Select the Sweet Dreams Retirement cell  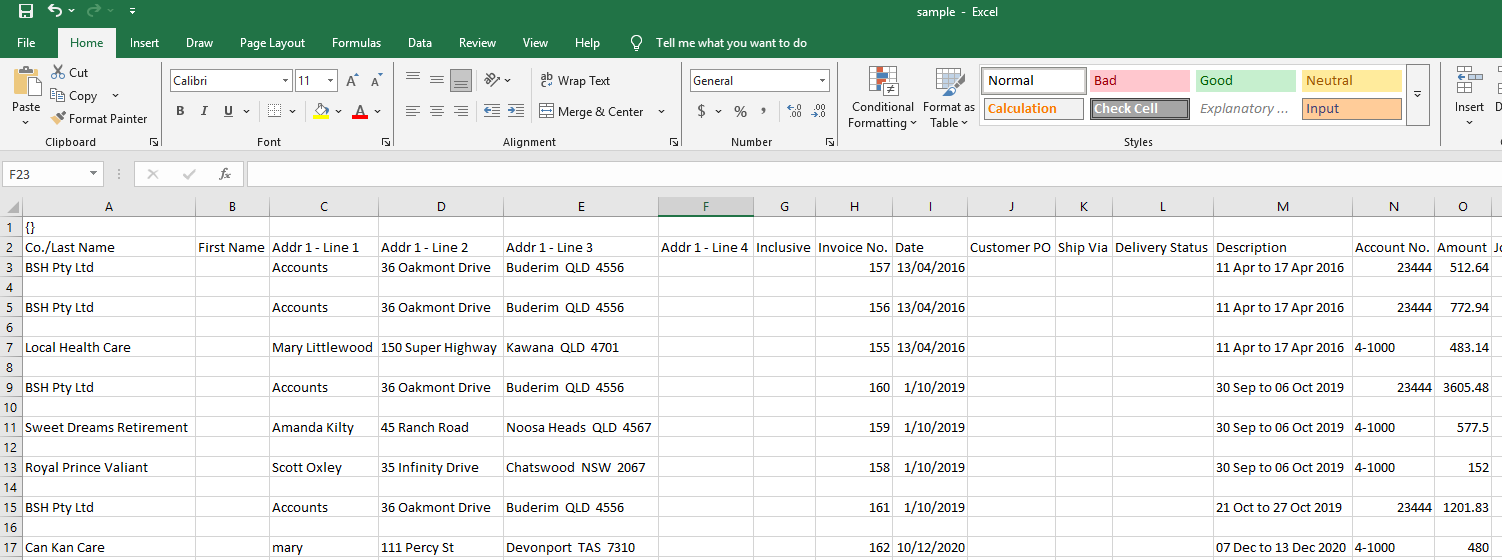pos(109,427)
